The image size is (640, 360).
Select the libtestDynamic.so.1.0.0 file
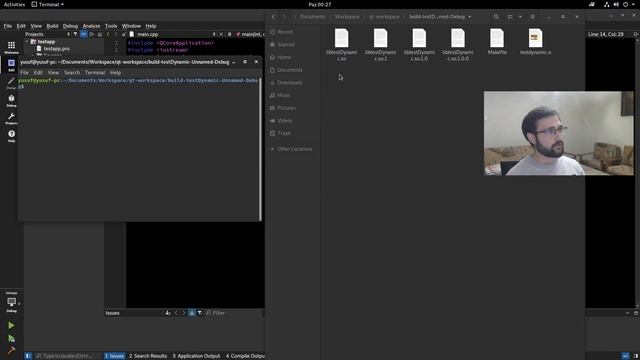pos(458,45)
